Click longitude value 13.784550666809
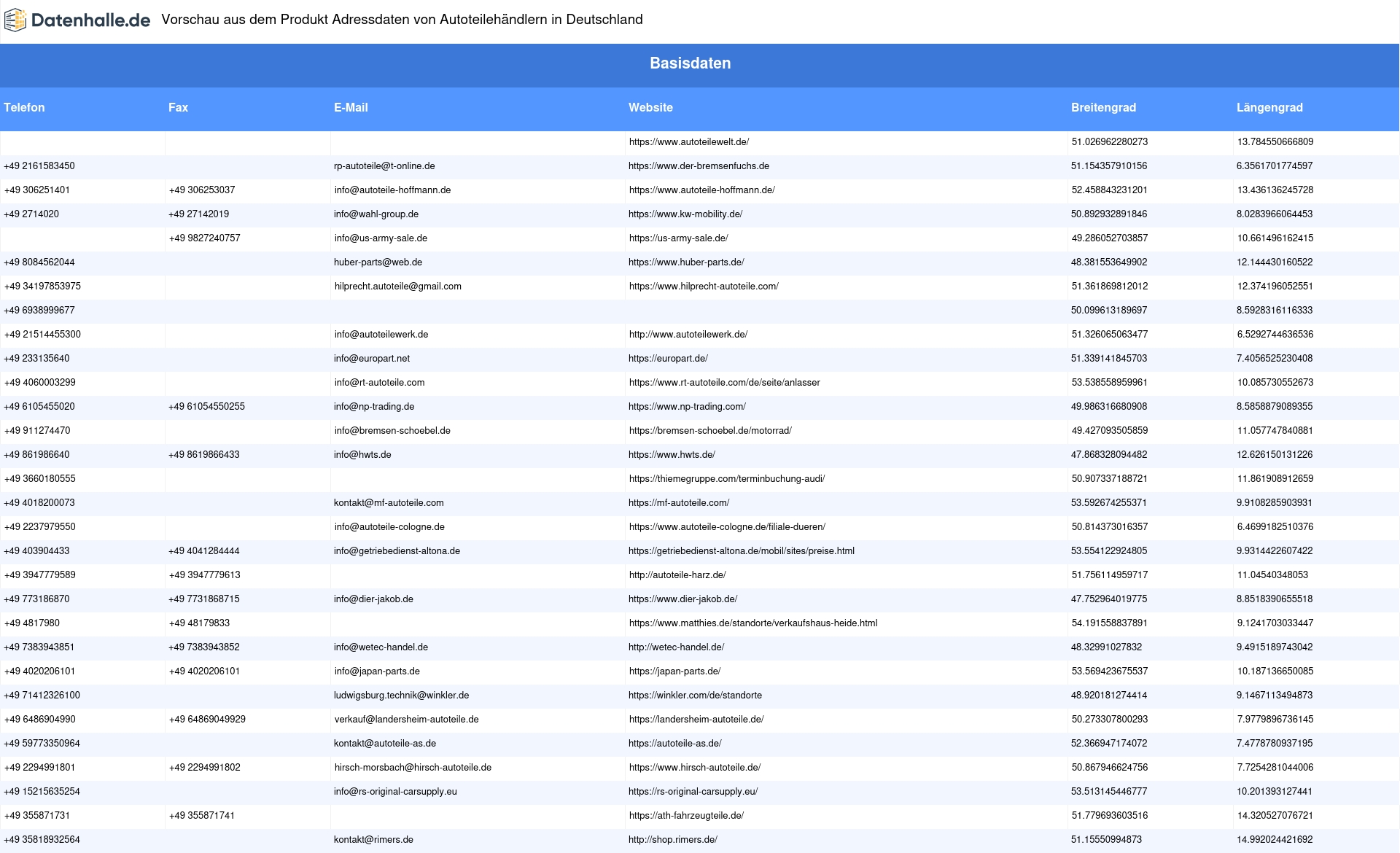The width and height of the screenshot is (1400, 853). point(1275,142)
